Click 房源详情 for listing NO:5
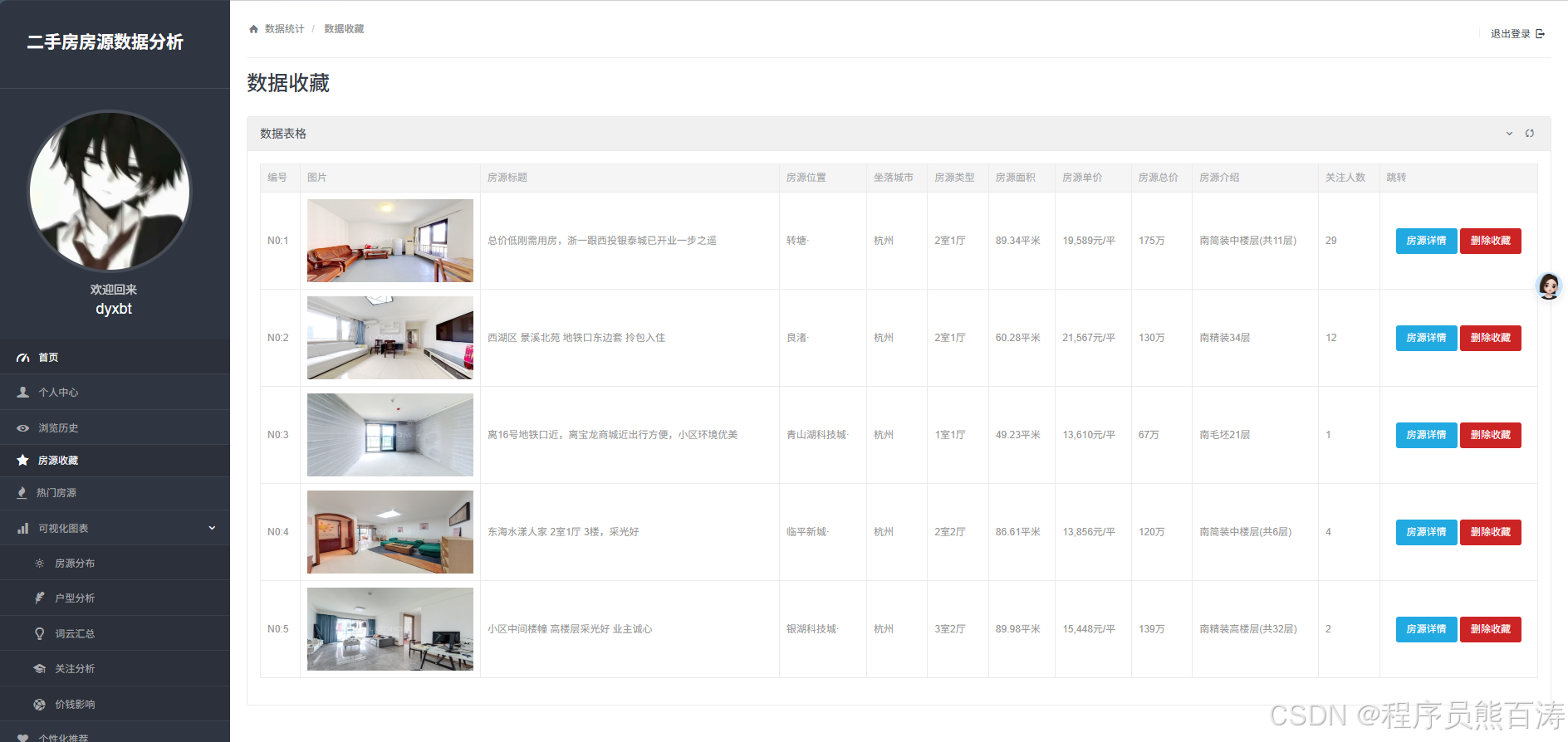This screenshot has width=1568, height=742. [1426, 629]
